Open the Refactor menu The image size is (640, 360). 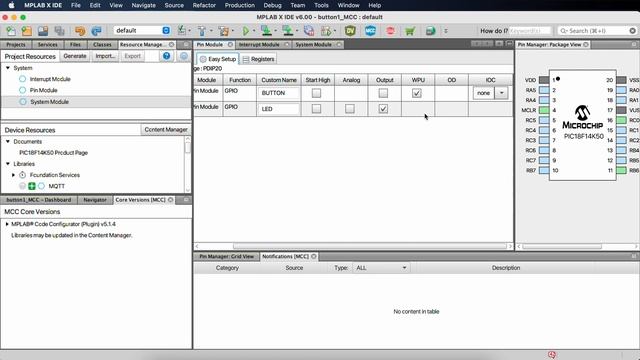(x=204, y=5)
